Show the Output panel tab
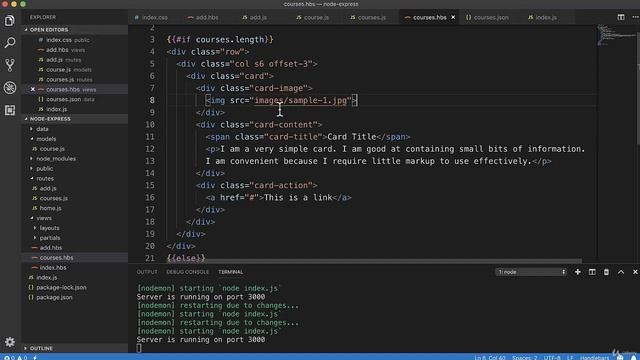Viewport: 640px width, 360px height. 147,272
